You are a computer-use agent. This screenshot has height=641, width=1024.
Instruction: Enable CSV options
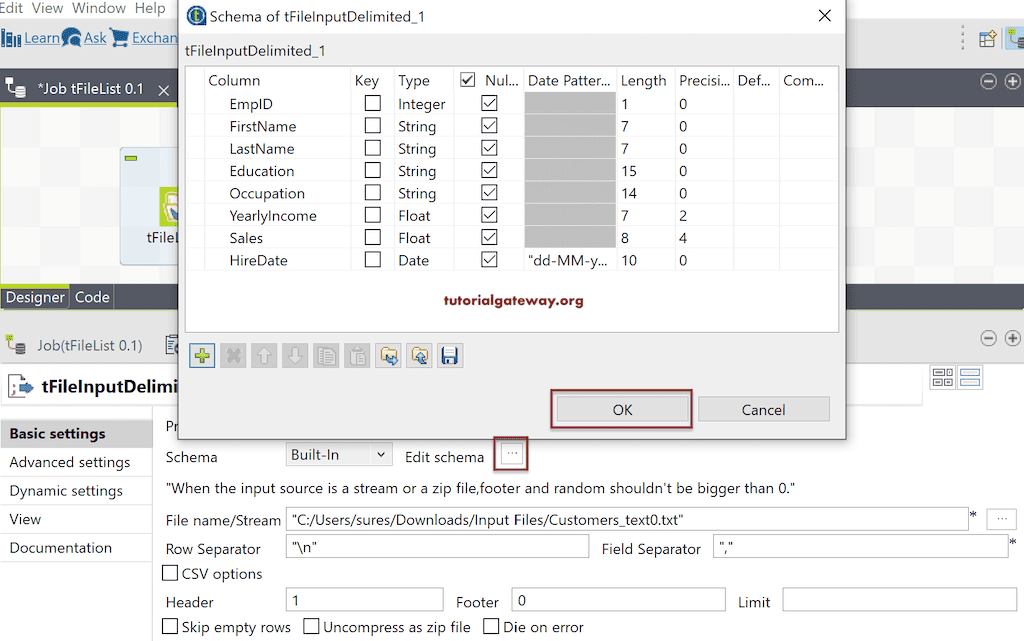170,573
